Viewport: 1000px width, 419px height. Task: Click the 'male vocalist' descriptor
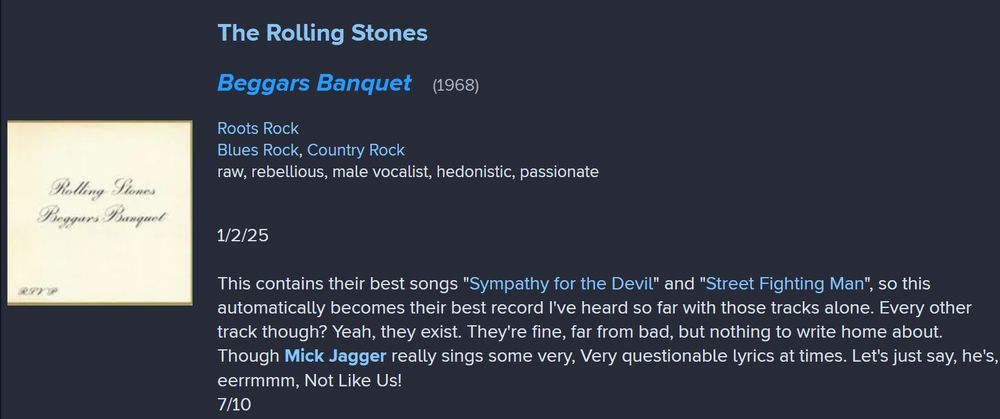click(x=380, y=172)
